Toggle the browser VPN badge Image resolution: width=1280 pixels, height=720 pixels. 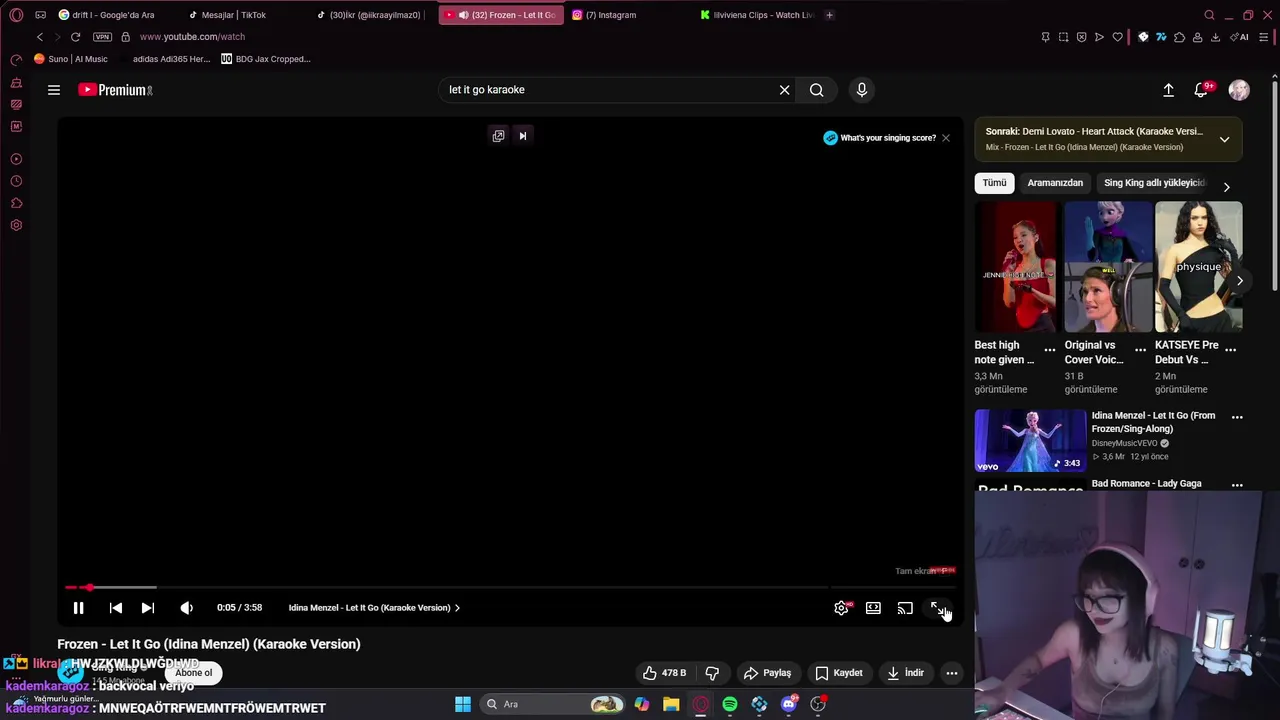102,37
